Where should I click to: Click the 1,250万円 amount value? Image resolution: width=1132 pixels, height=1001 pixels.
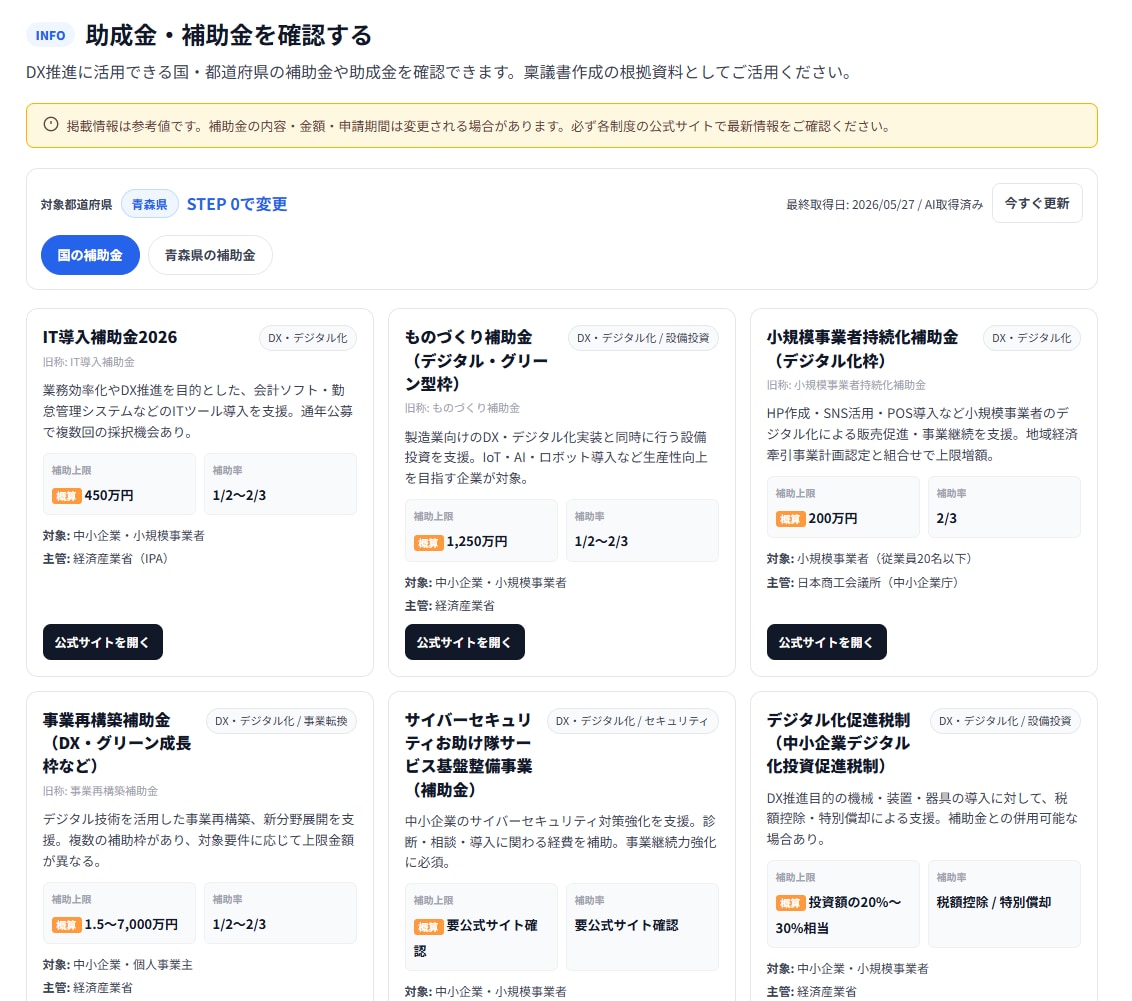(476, 541)
